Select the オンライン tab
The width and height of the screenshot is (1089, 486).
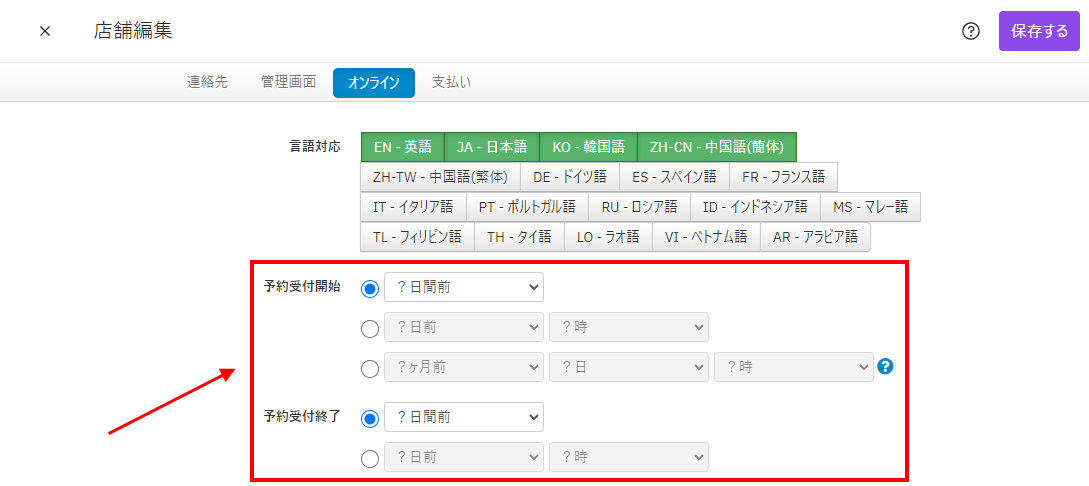pyautogui.click(x=373, y=82)
